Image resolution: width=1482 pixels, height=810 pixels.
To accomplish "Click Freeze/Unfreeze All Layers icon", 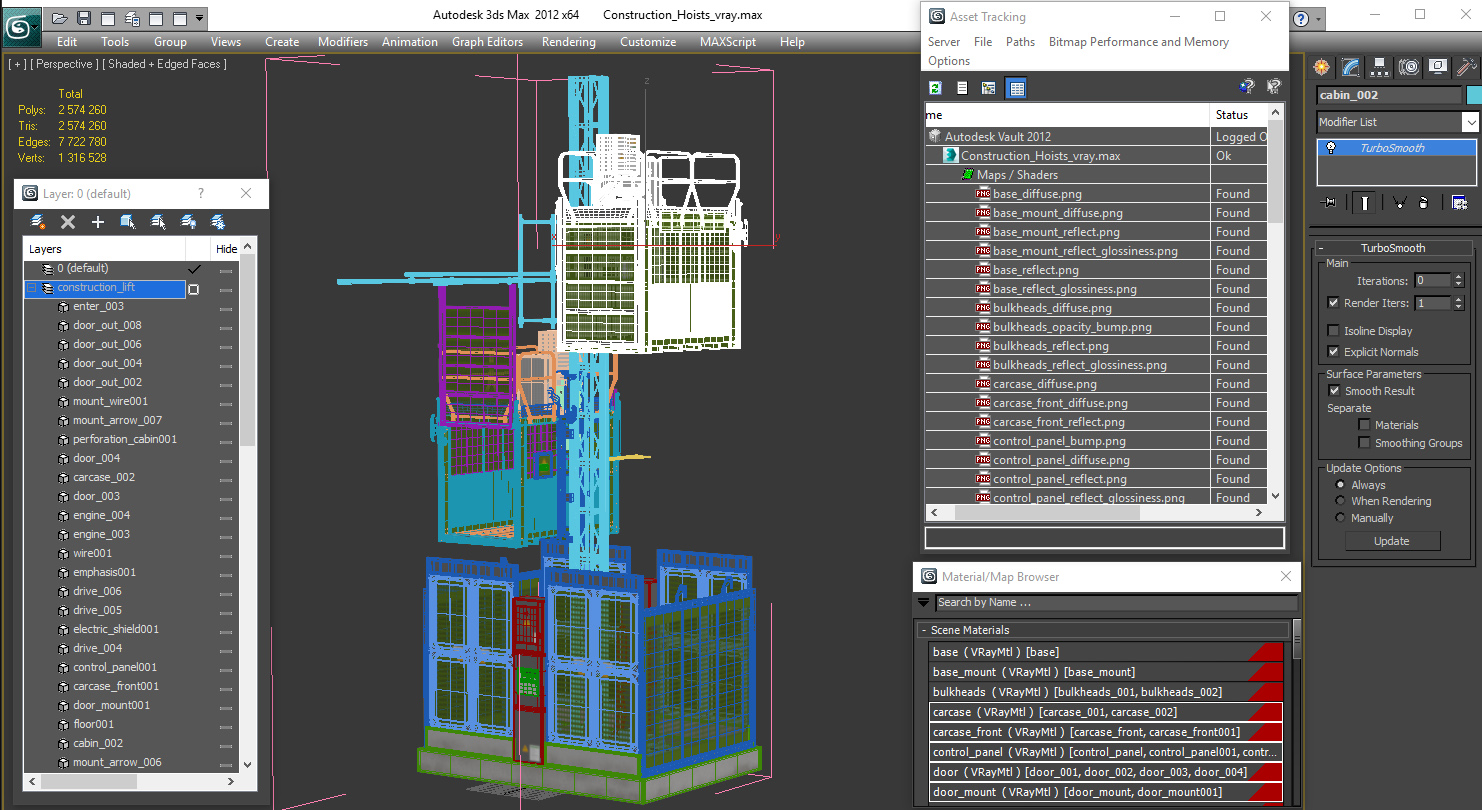I will point(218,222).
